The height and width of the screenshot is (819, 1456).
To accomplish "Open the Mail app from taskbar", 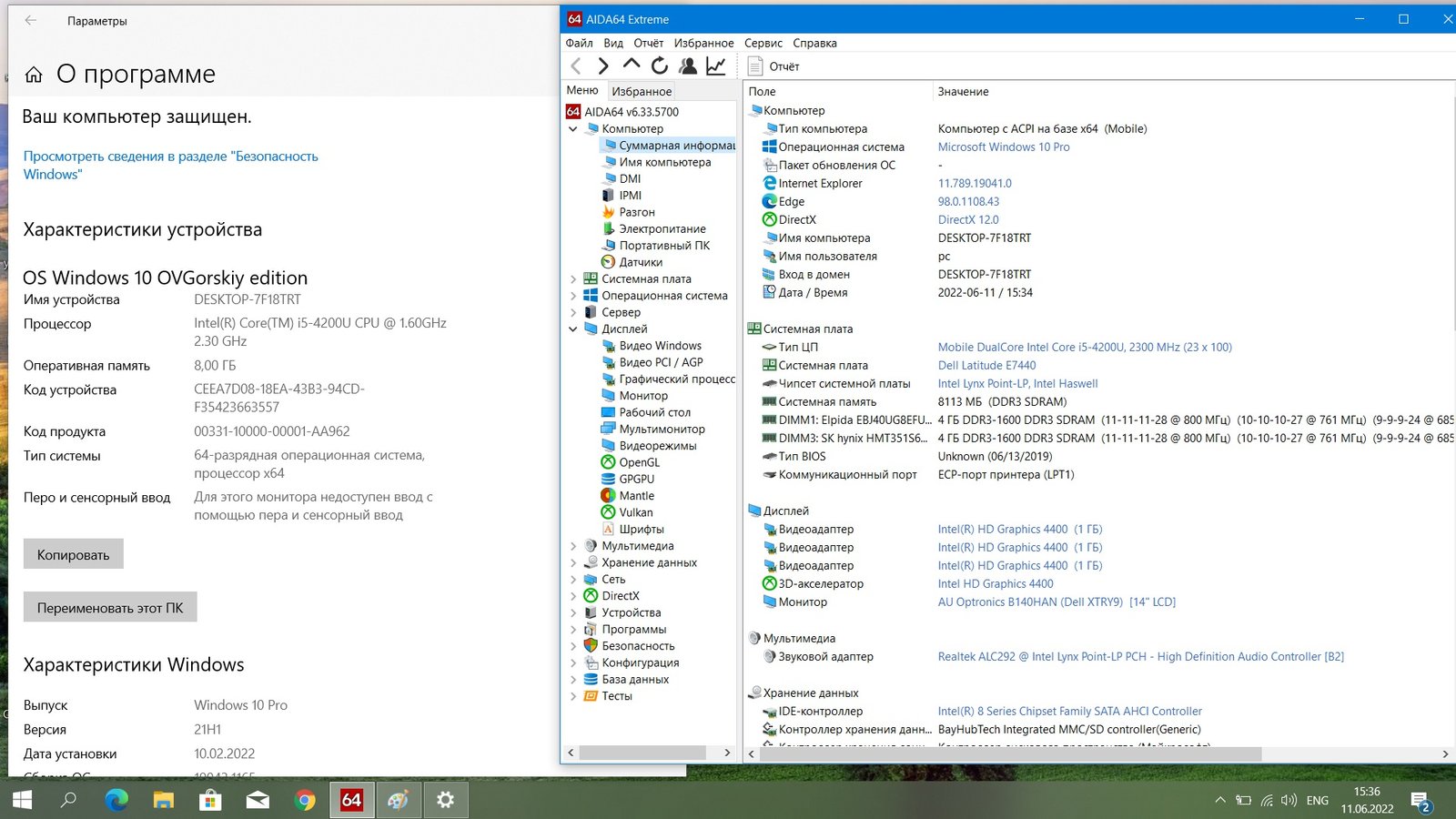I will coord(258,800).
